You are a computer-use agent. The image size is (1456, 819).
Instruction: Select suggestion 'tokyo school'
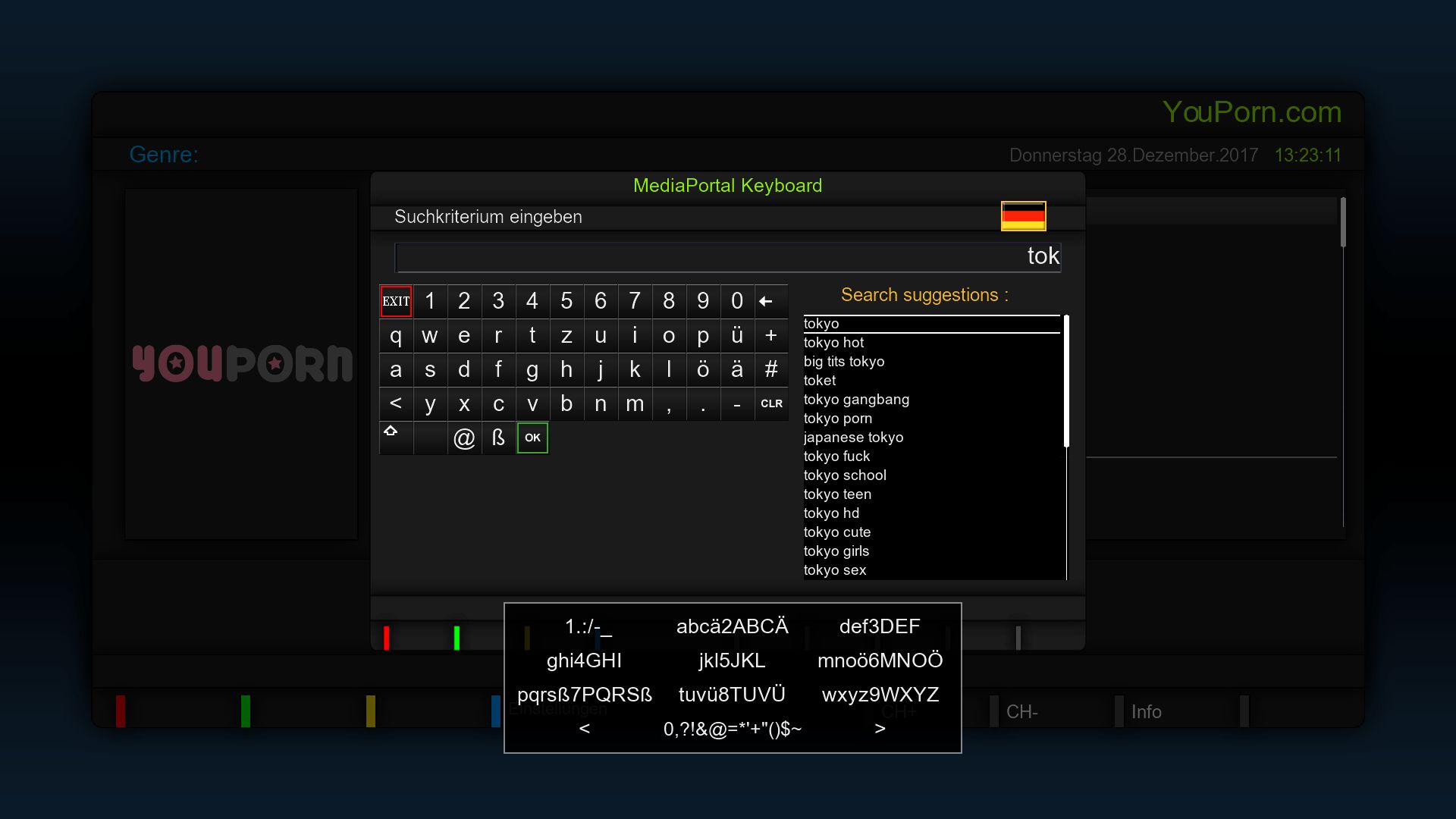click(932, 475)
